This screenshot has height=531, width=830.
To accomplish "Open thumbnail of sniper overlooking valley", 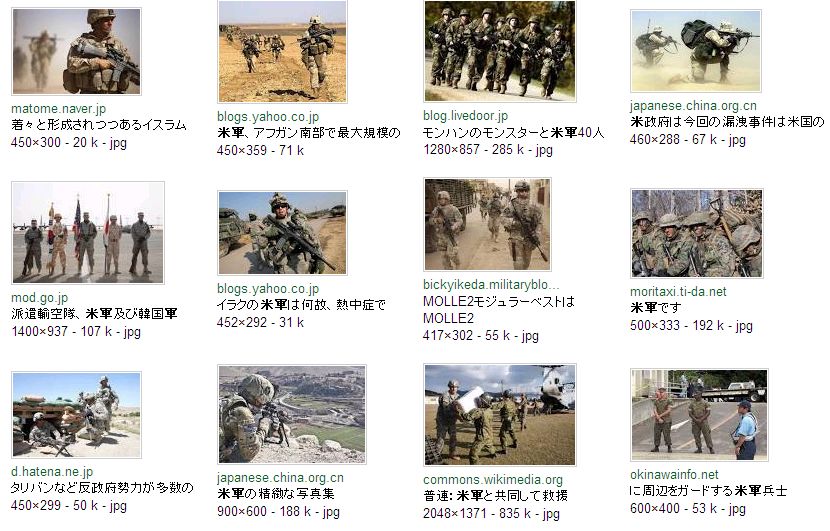I will click(x=292, y=415).
